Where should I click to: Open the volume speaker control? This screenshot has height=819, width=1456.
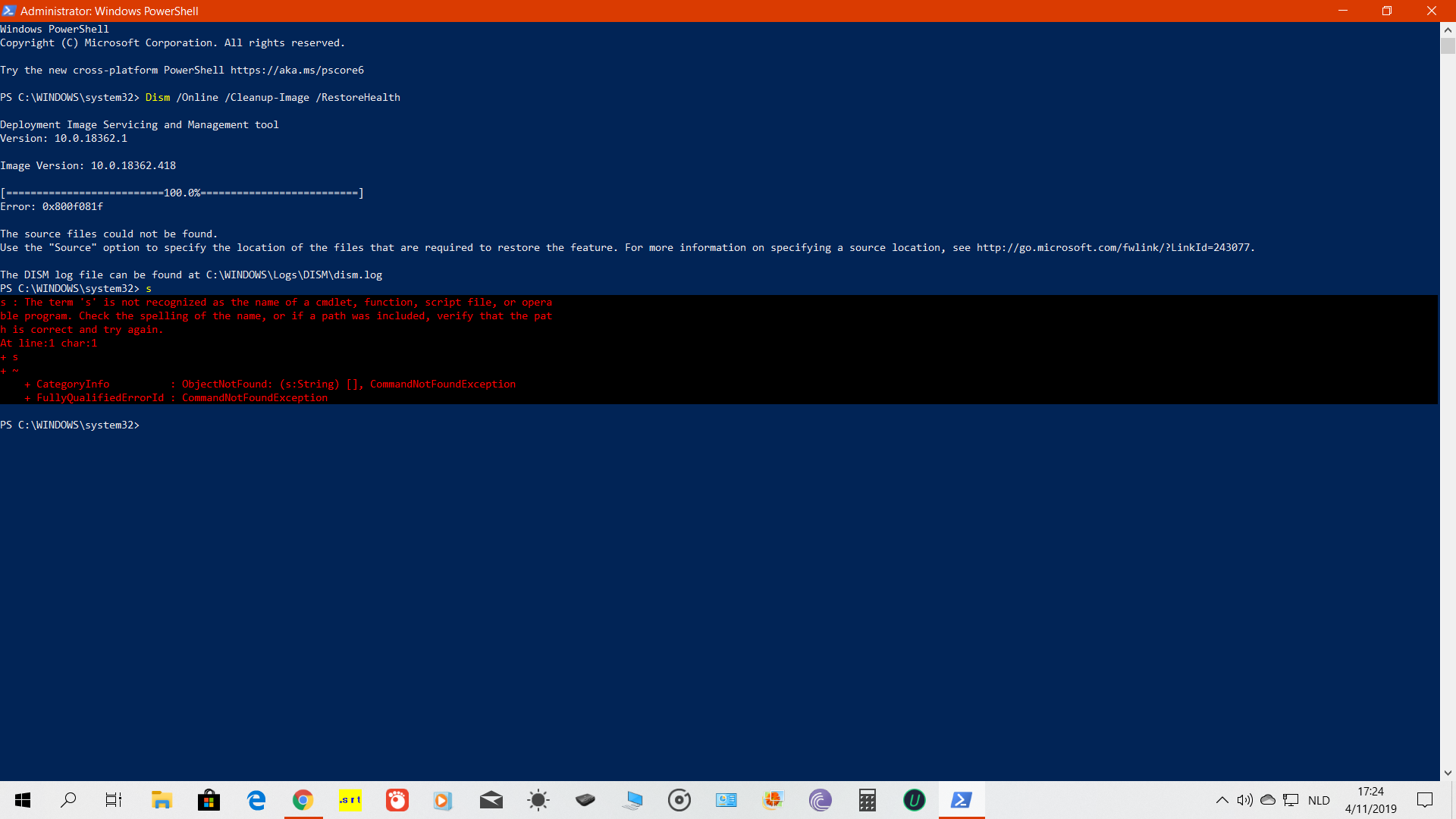[1245, 800]
